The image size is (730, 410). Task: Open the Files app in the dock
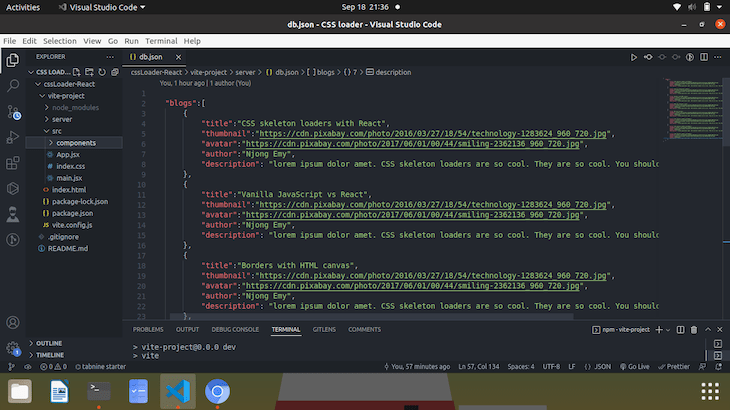[x=20, y=391]
